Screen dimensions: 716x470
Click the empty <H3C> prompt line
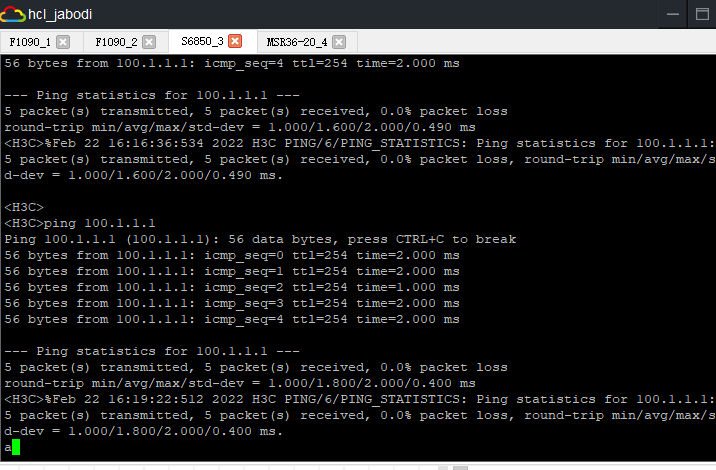coord(24,207)
